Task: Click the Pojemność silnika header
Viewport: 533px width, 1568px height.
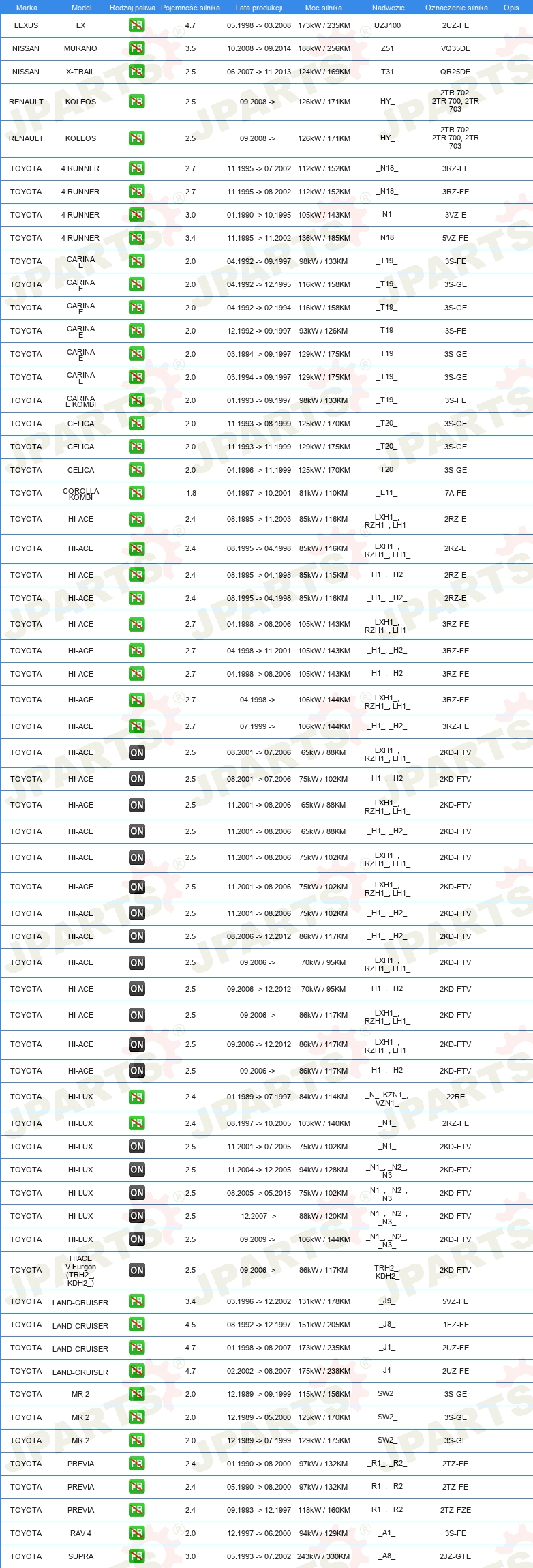Action: pyautogui.click(x=190, y=8)
